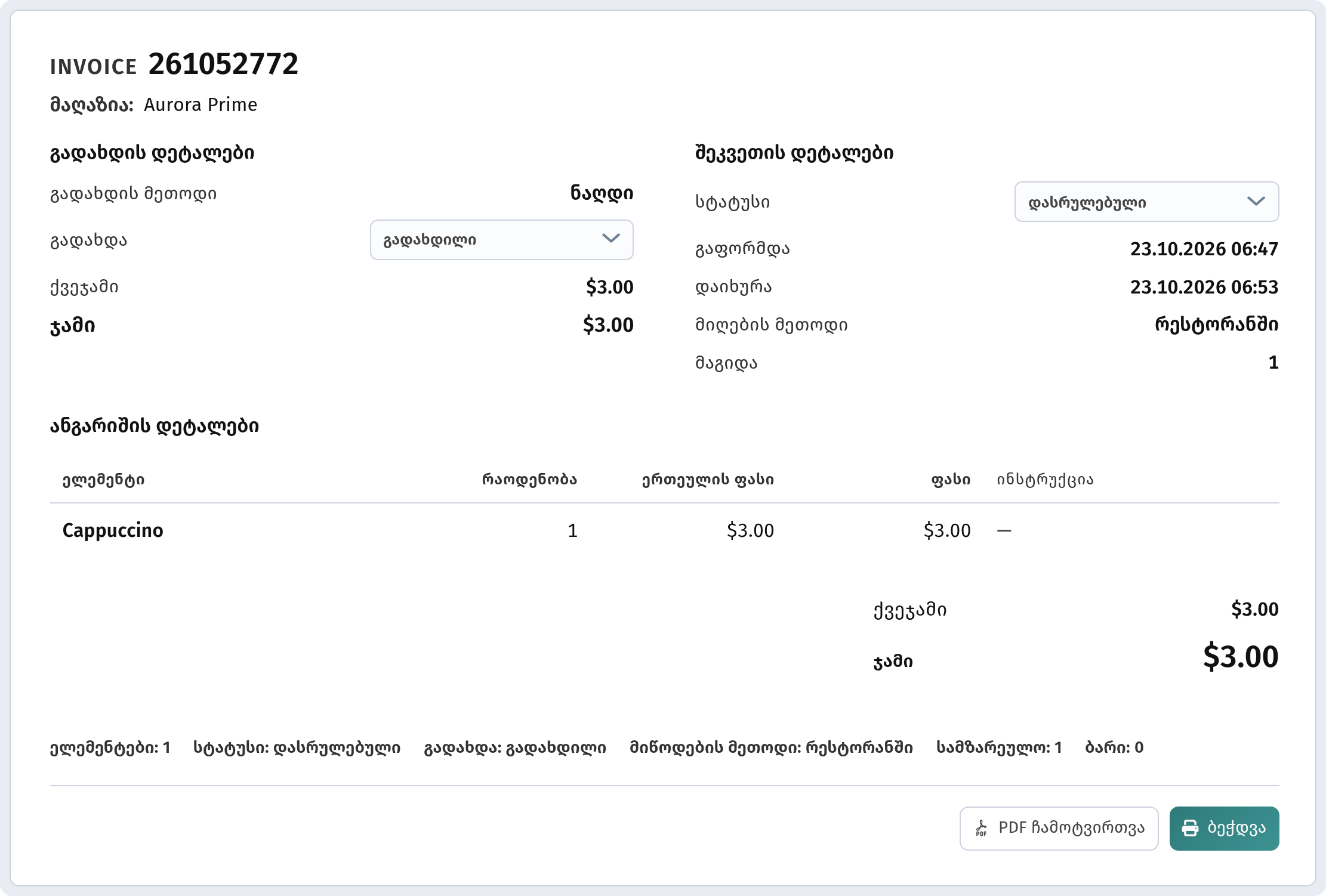Click the PDF file icon
The image size is (1326, 896).
(x=981, y=828)
